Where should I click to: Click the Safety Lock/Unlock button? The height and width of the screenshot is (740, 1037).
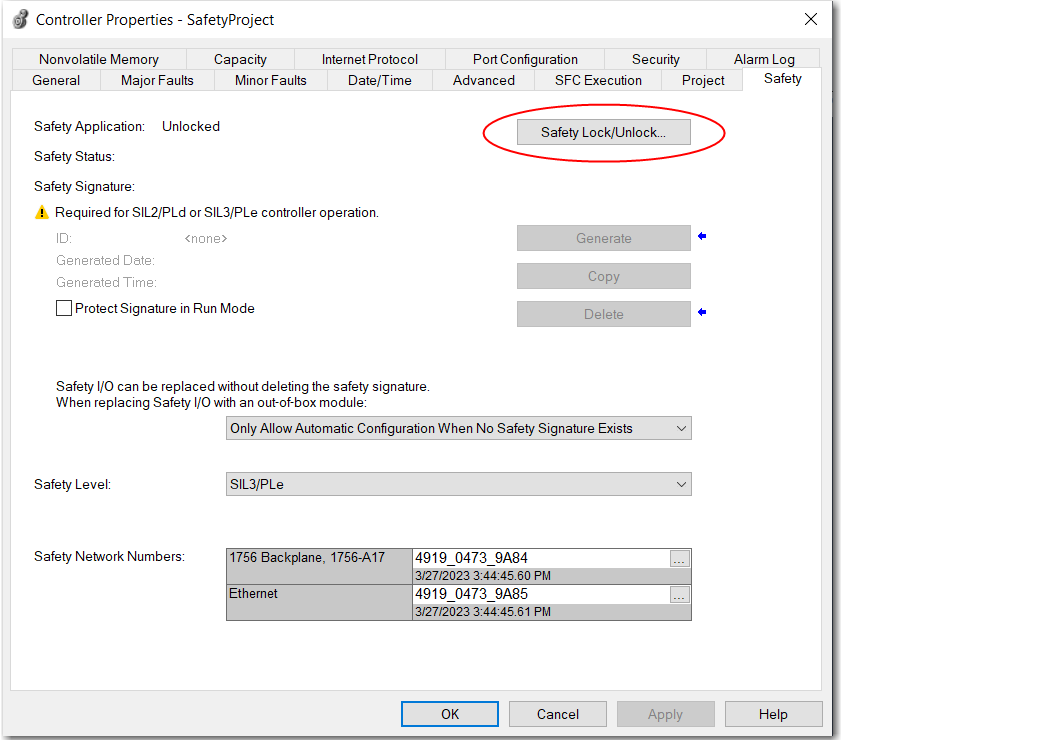click(x=603, y=132)
